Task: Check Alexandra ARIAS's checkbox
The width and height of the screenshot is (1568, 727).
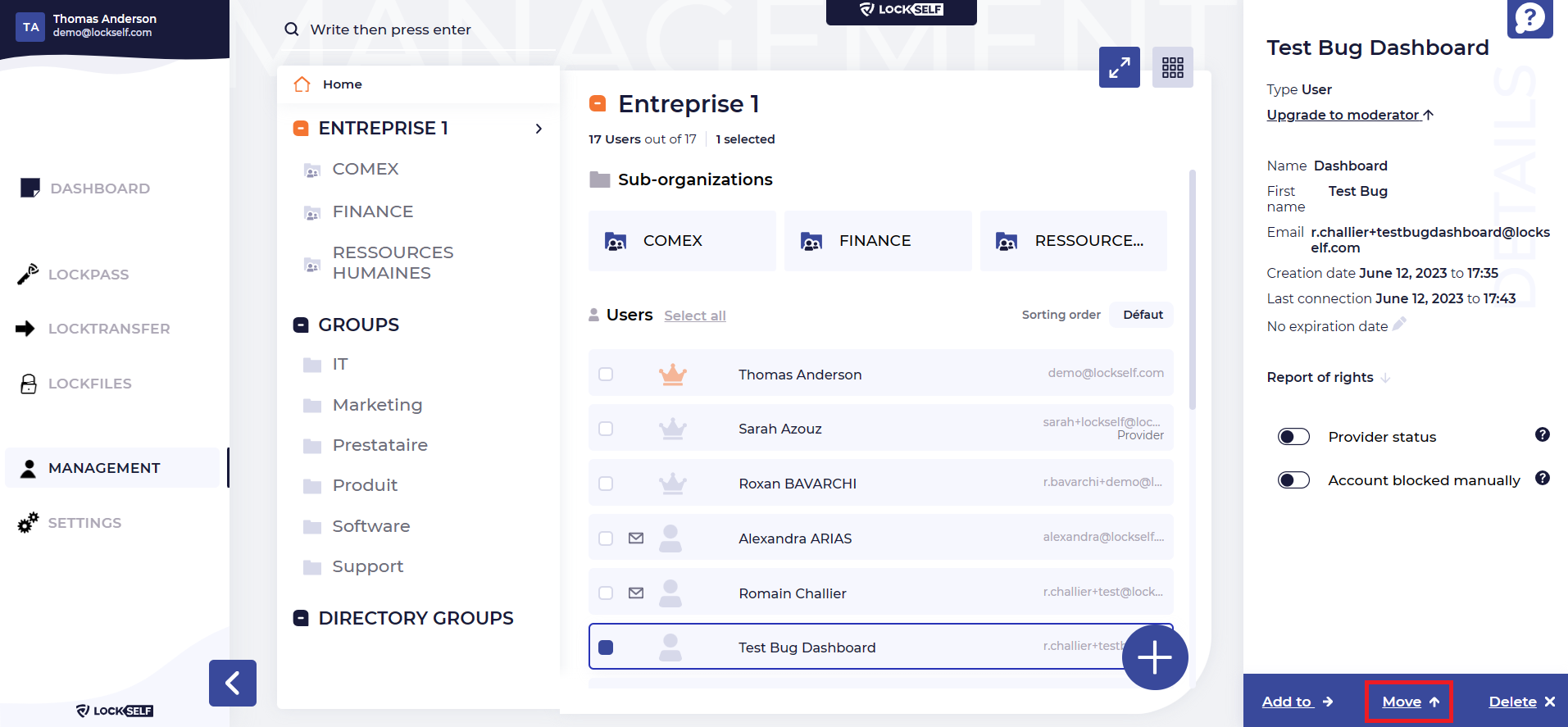Action: tap(606, 538)
